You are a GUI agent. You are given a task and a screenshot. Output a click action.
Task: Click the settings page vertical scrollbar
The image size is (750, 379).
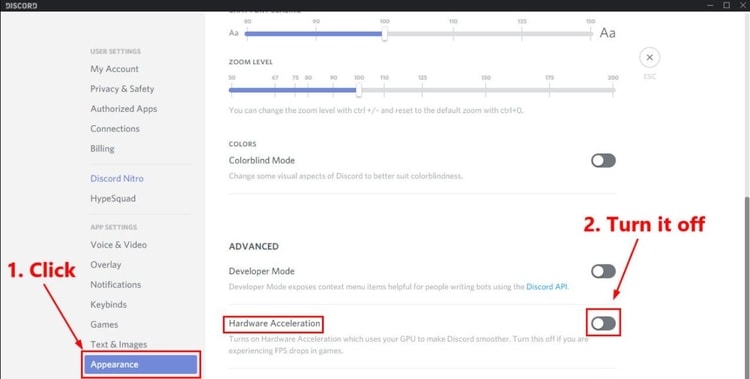[x=747, y=287]
